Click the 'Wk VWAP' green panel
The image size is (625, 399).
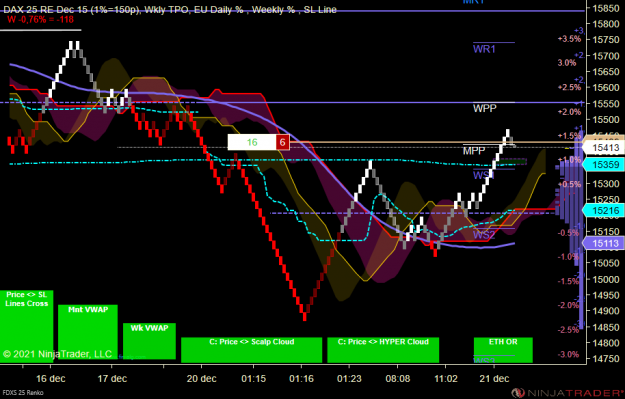(x=149, y=341)
